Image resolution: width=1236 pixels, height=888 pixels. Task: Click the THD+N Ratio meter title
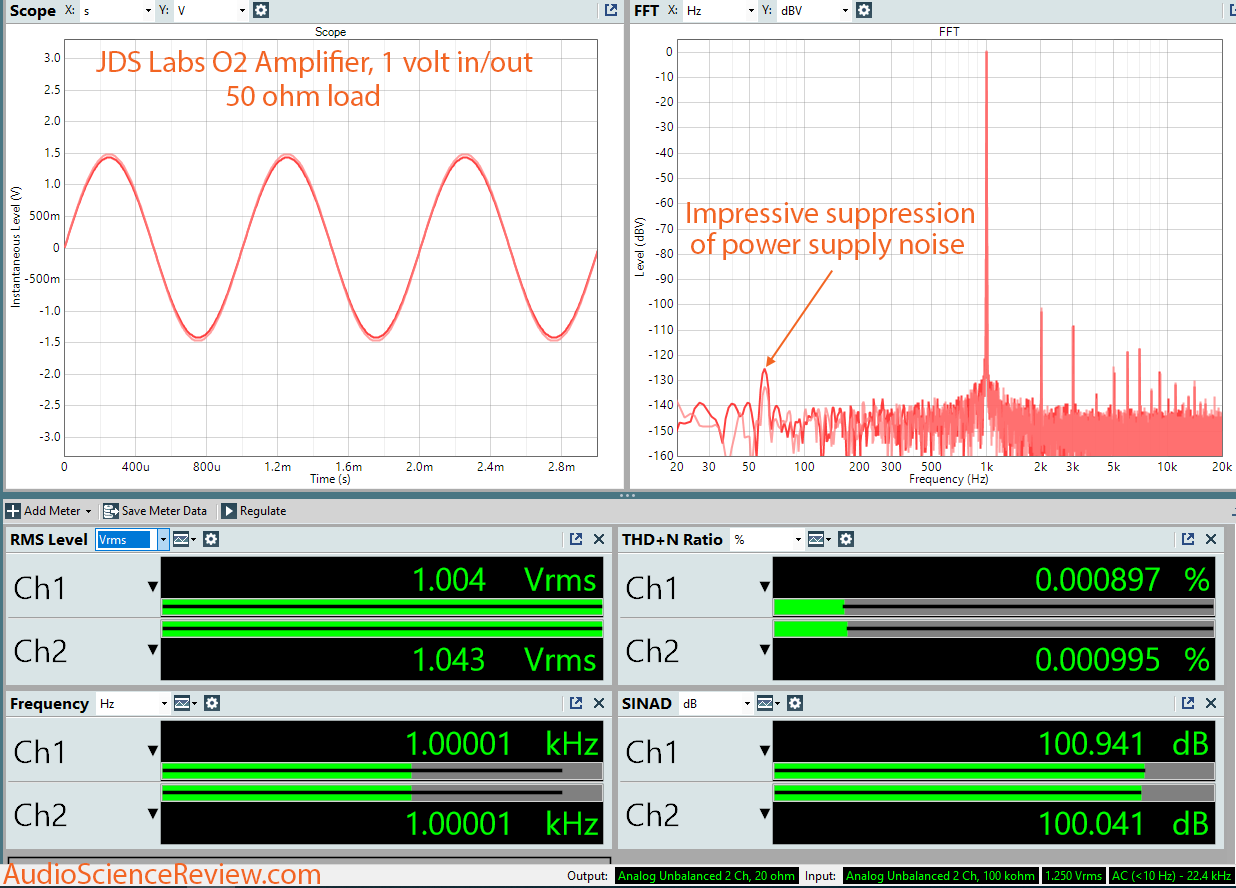coord(672,539)
